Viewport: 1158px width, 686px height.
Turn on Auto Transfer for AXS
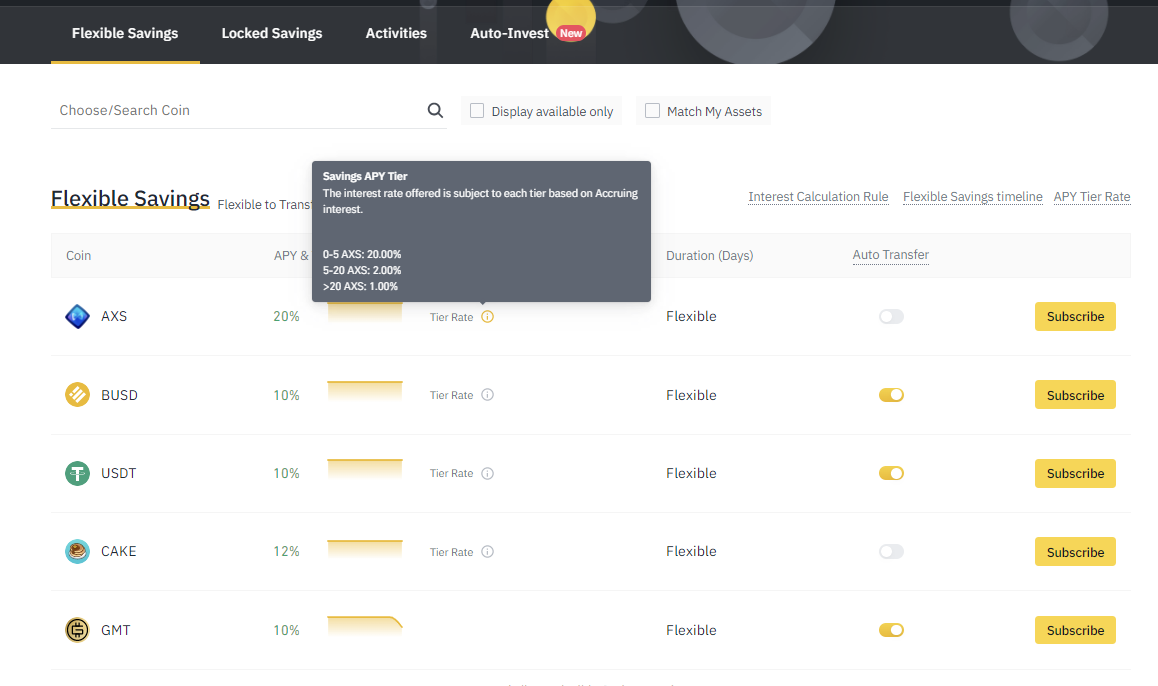tap(890, 317)
